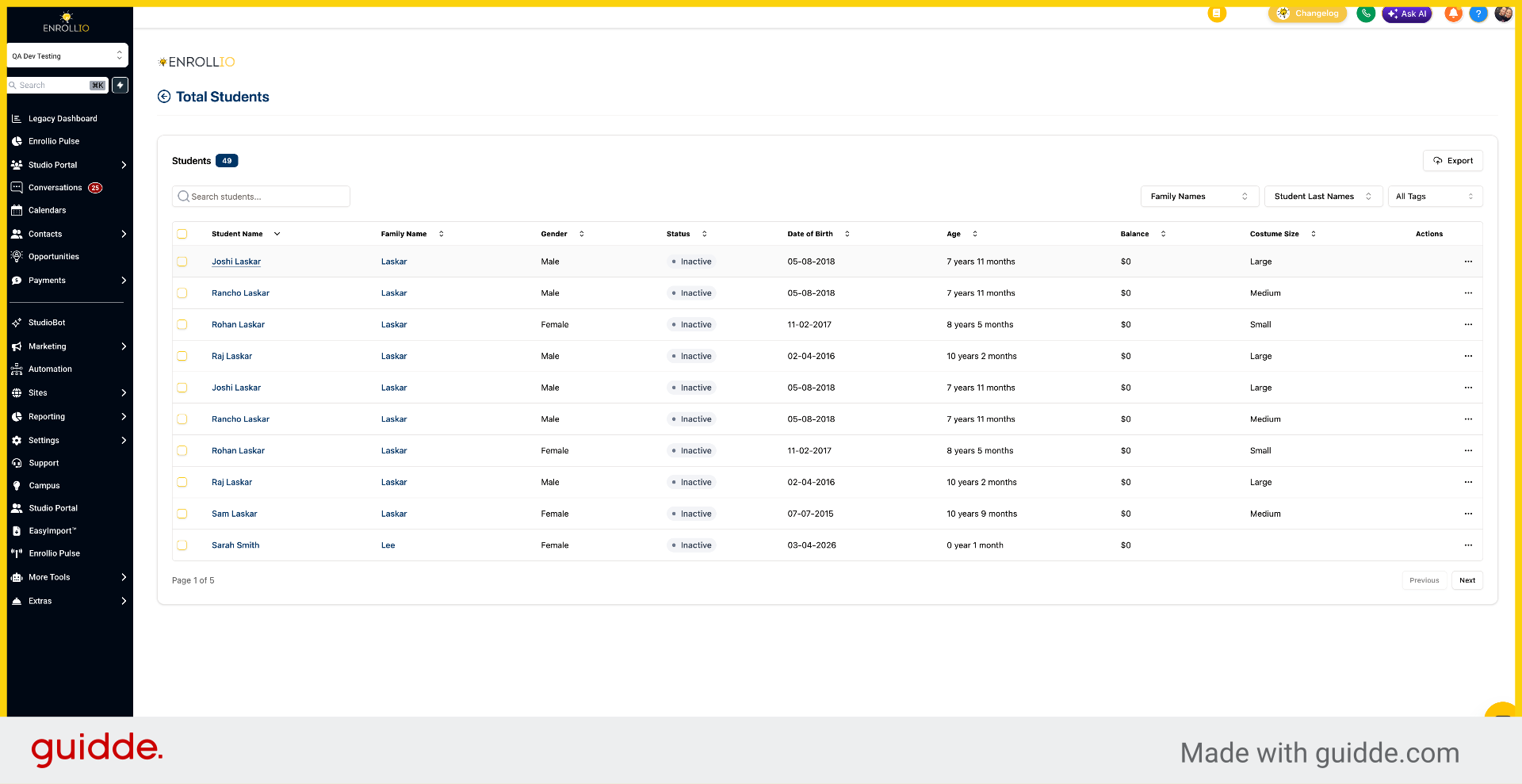Open Legacy Dashboard in sidebar

click(x=63, y=119)
